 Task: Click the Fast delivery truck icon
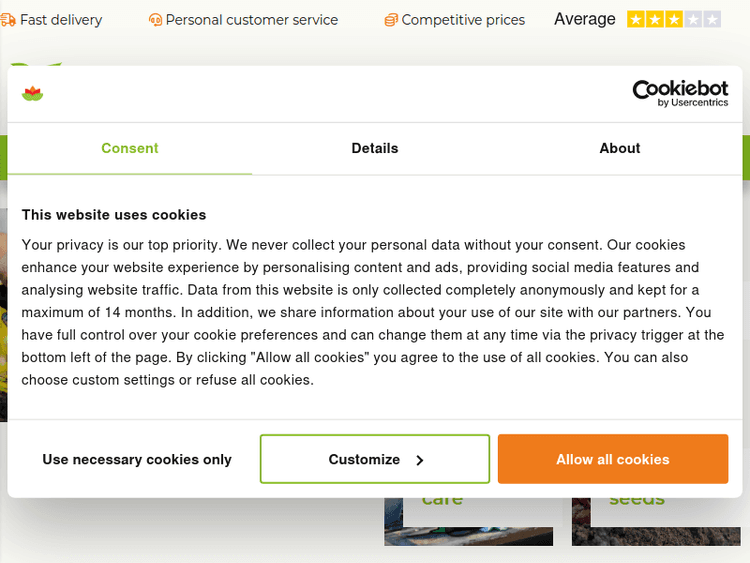pos(8,19)
